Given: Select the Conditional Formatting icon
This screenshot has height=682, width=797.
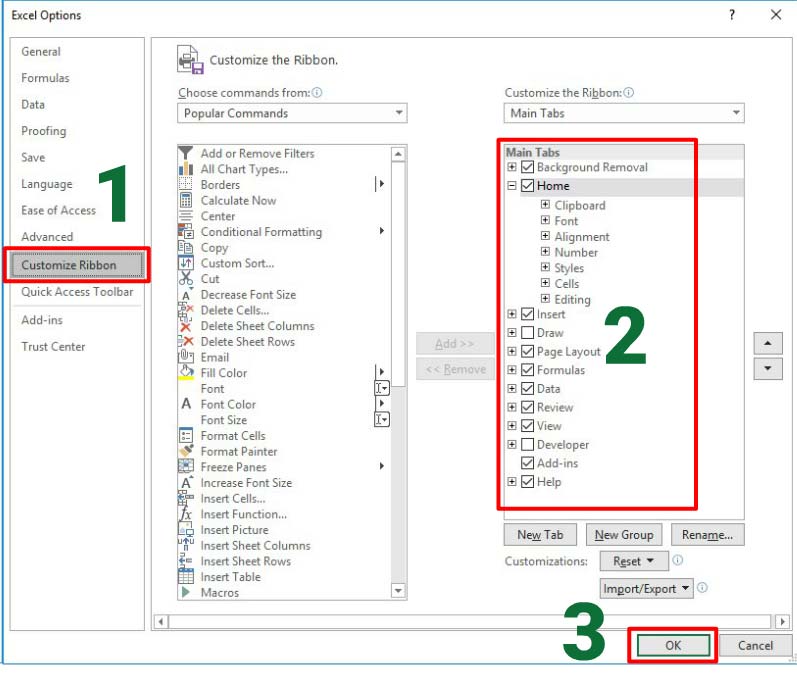Looking at the screenshot, I should point(186,232).
